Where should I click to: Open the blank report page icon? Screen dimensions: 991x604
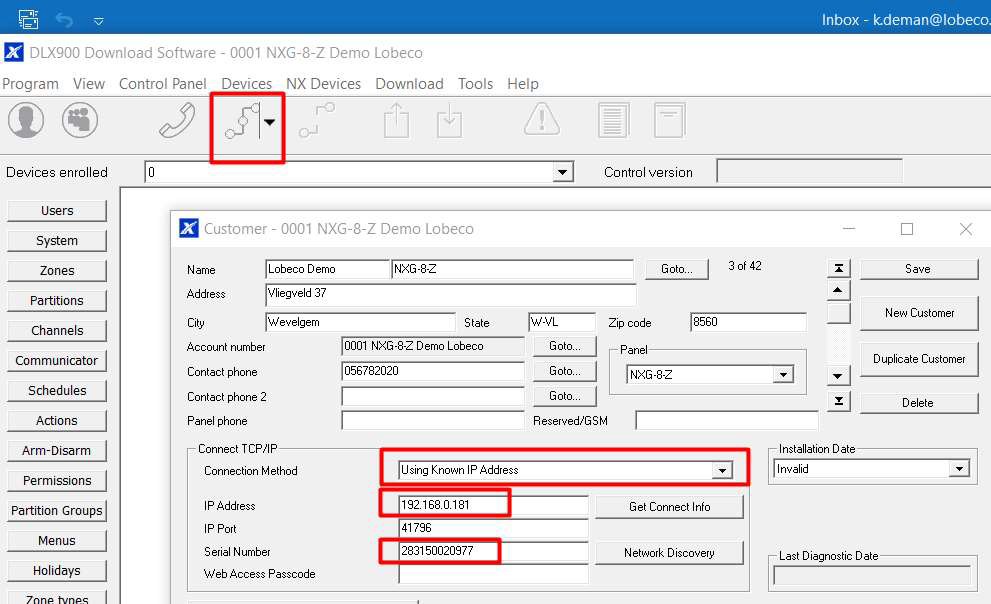point(669,120)
